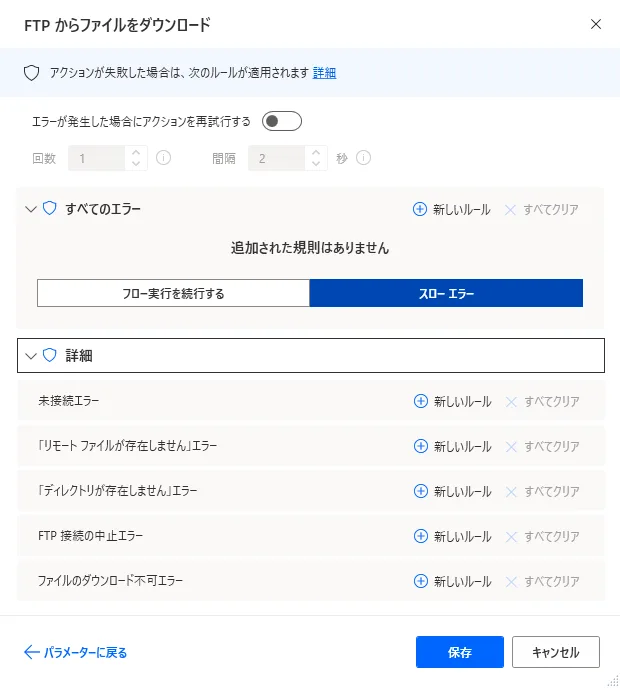Click plus icon for すべてのエラー new rule
Viewport: 620px width, 688px height.
click(x=420, y=209)
